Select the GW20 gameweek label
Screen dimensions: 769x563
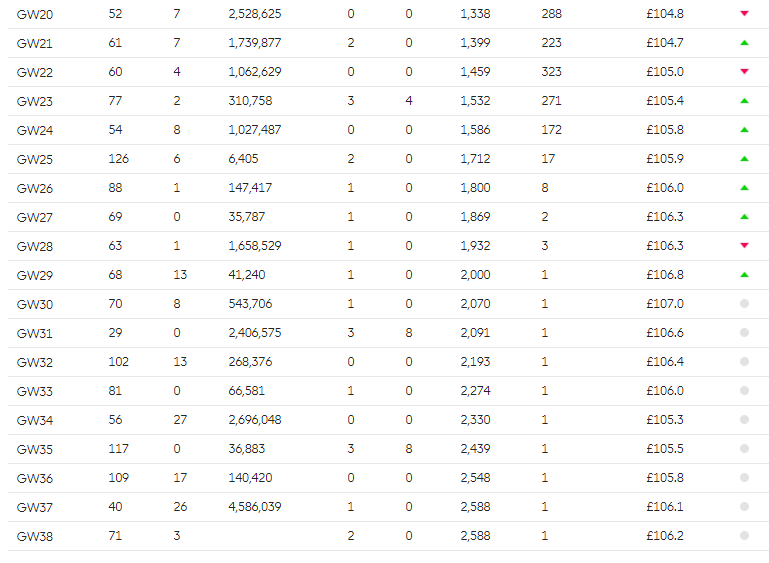[35, 14]
